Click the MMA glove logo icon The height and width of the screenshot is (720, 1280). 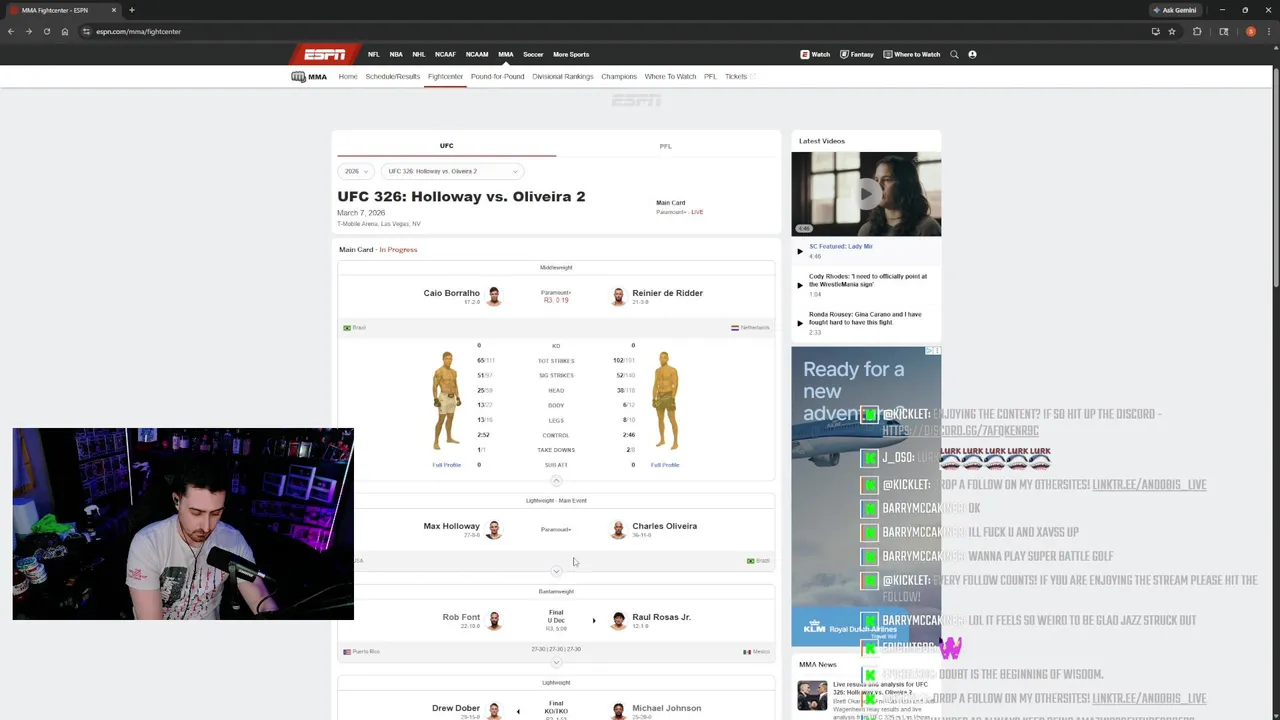click(x=298, y=77)
